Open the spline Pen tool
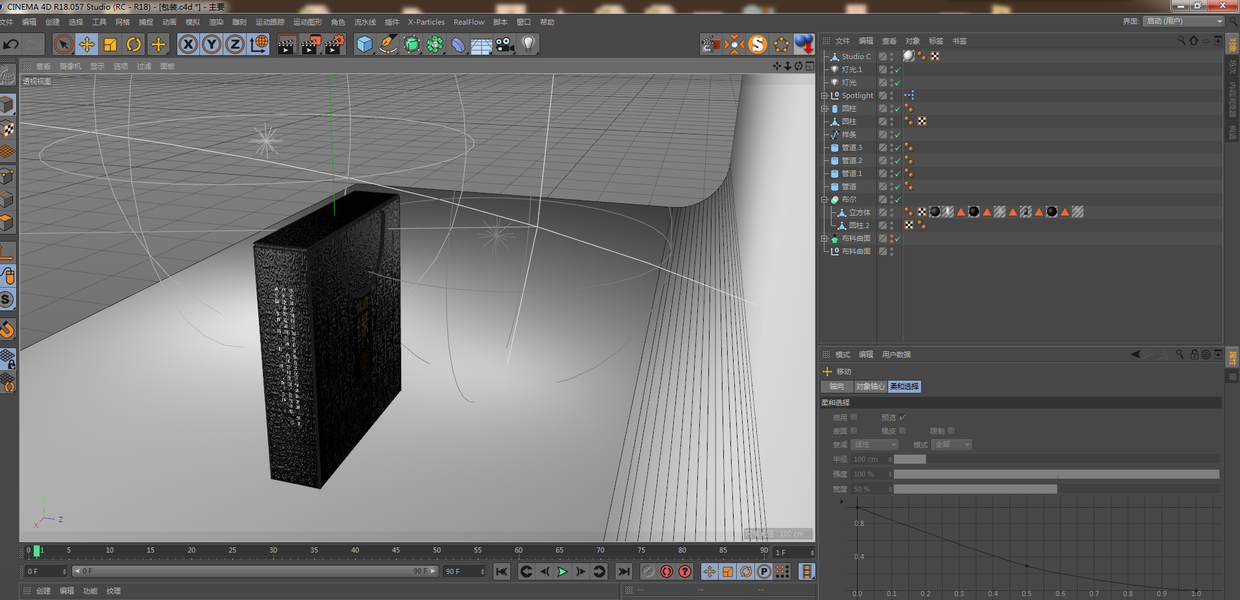Viewport: 1240px width, 600px height. point(388,44)
